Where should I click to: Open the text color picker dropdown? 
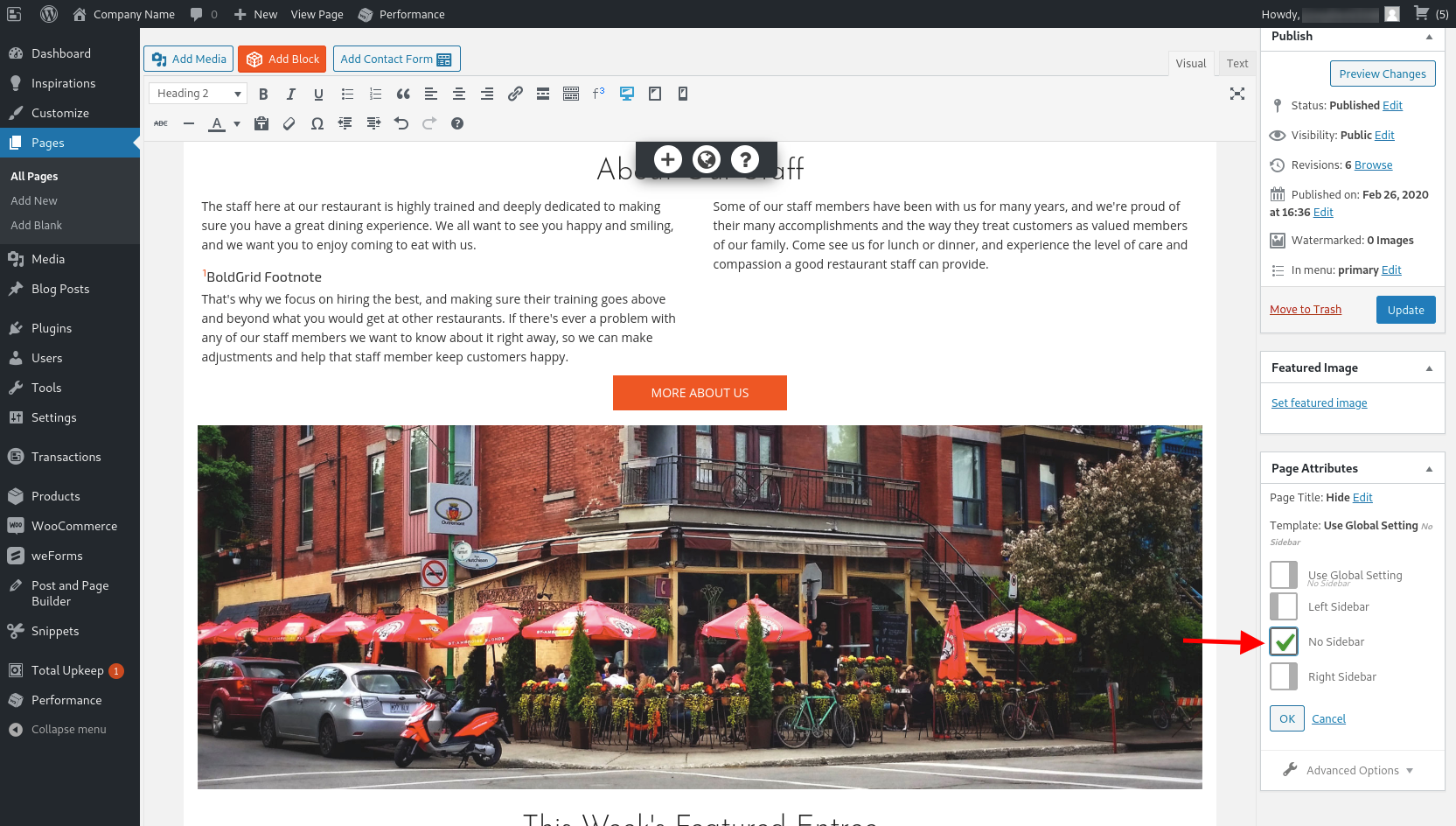236,124
